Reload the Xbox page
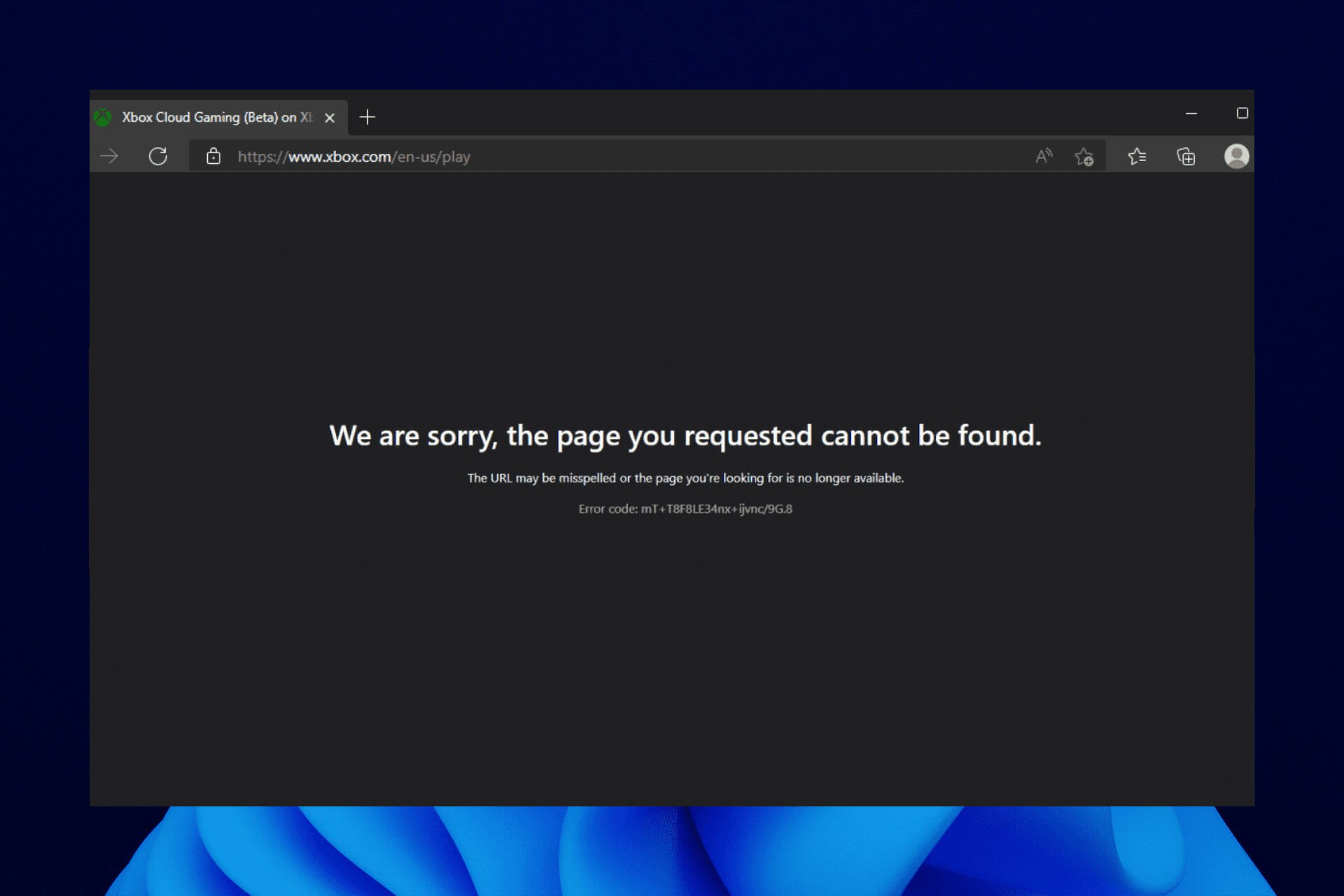Image resolution: width=1344 pixels, height=896 pixels. pos(158,156)
